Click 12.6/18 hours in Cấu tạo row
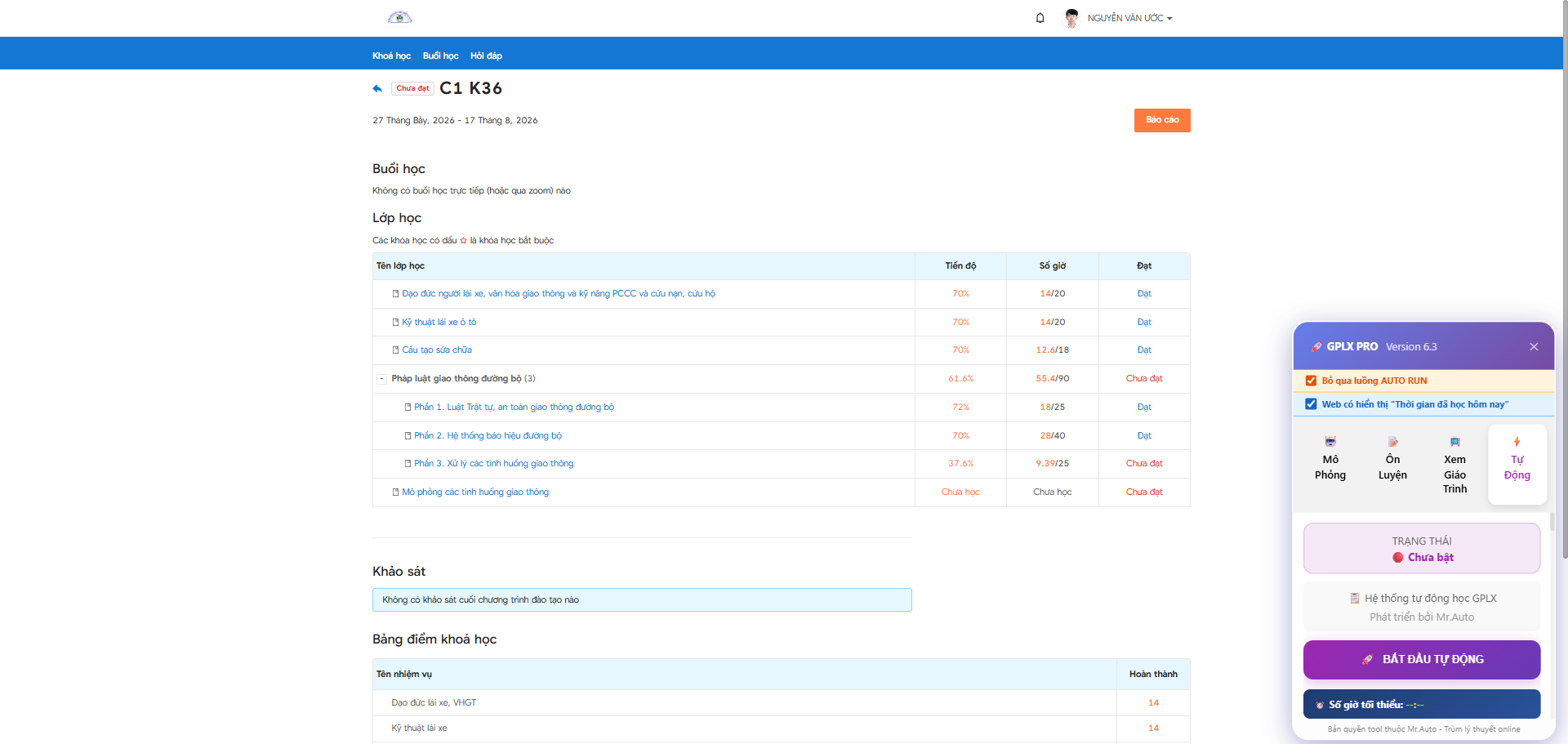 click(x=1053, y=350)
